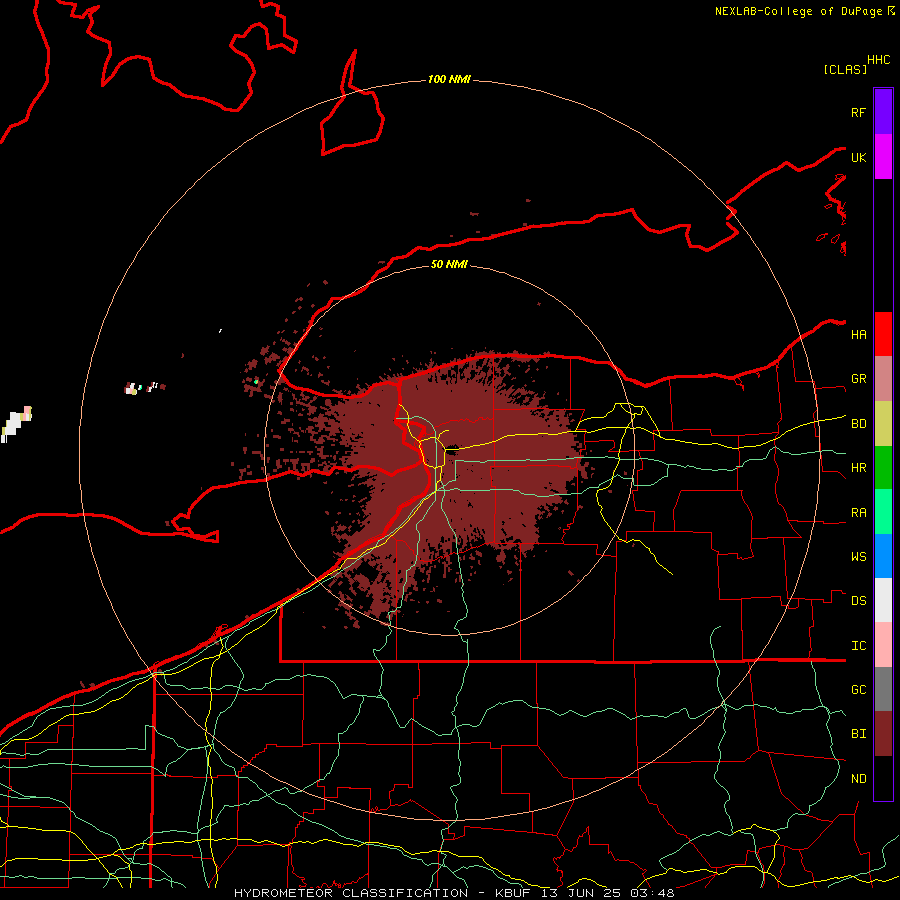
Task: Click the "[CLAS]" units label
Action: 845,69
